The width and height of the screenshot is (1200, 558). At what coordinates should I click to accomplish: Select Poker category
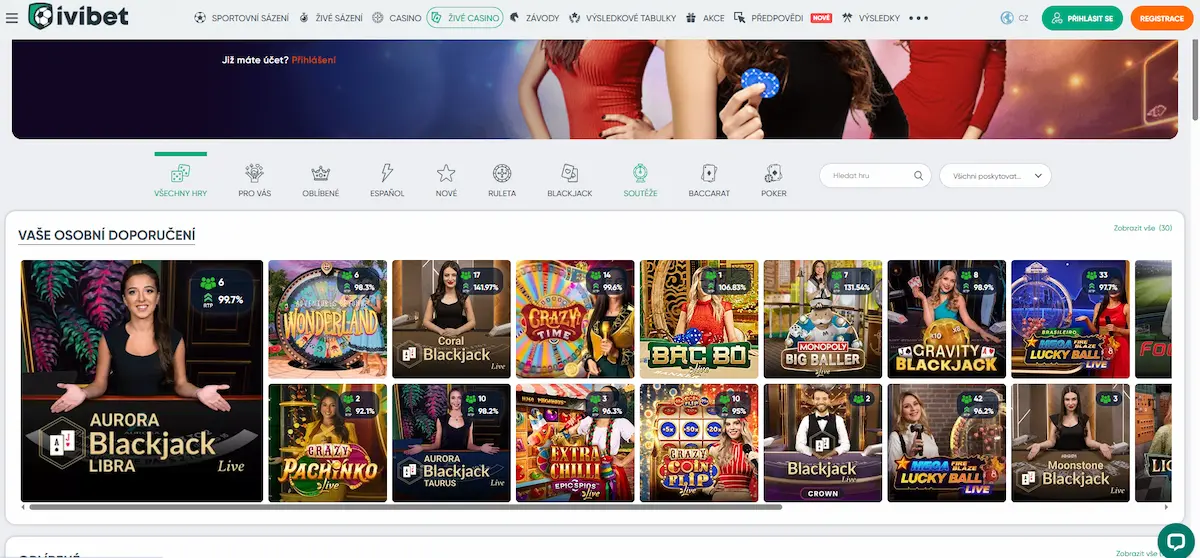774,180
